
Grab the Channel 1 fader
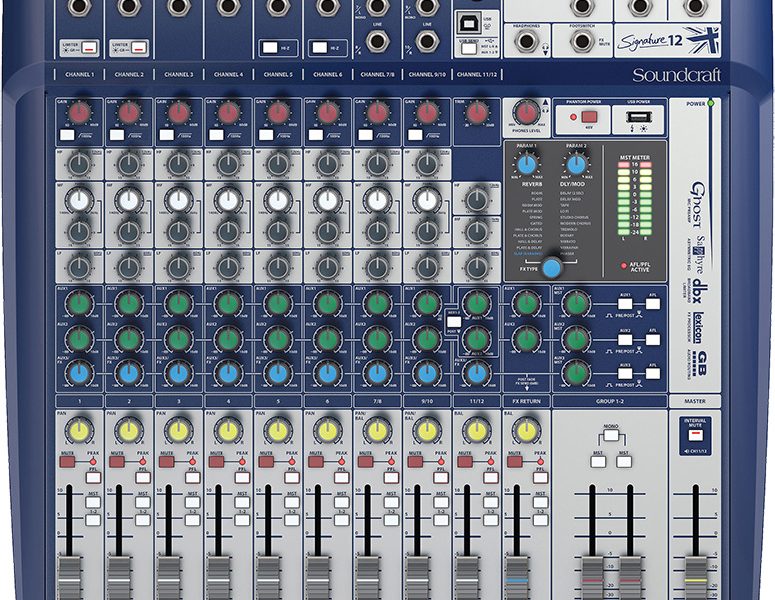[x=70, y=578]
